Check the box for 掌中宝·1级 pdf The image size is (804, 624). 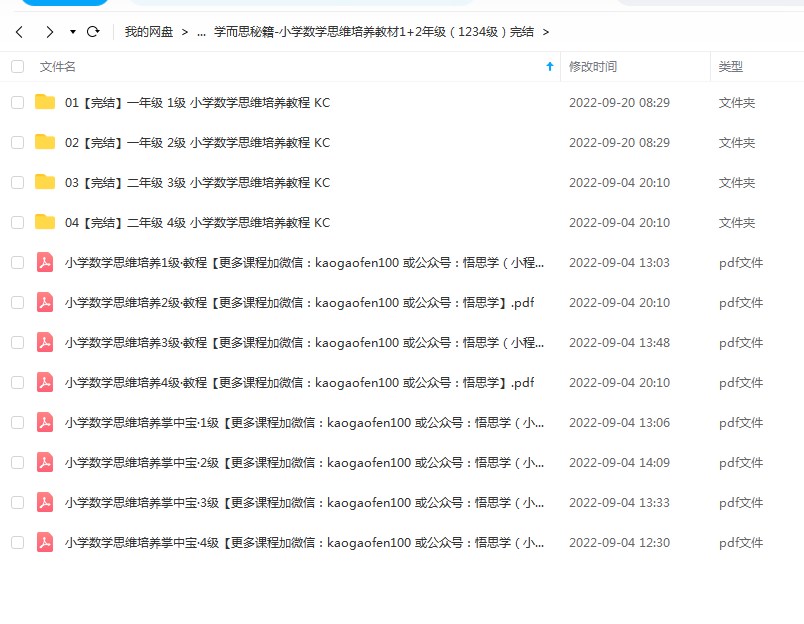pos(17,422)
